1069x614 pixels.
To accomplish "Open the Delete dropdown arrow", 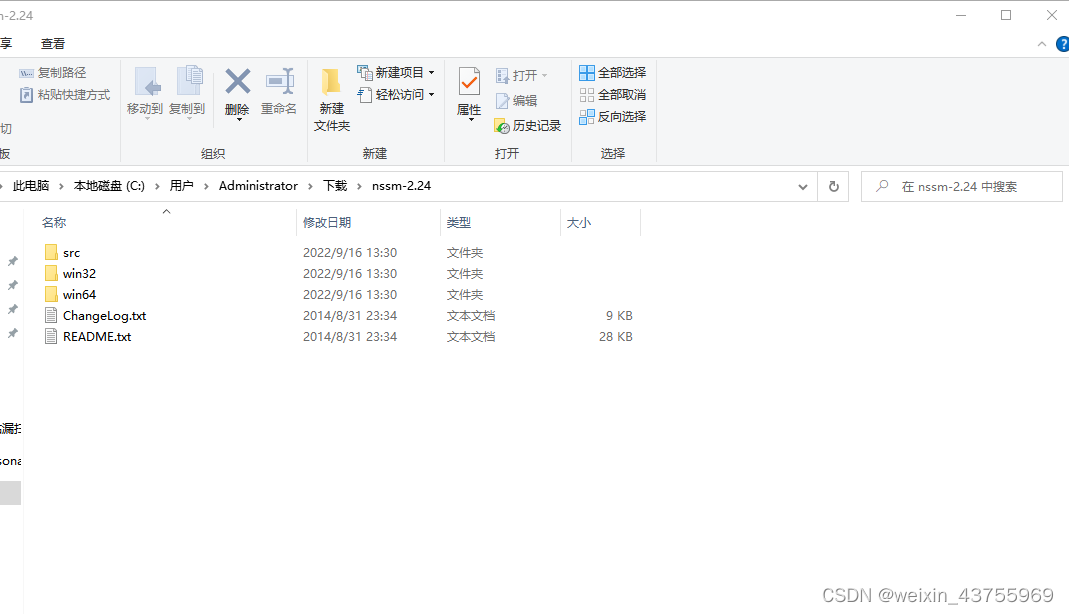I will coord(239,120).
